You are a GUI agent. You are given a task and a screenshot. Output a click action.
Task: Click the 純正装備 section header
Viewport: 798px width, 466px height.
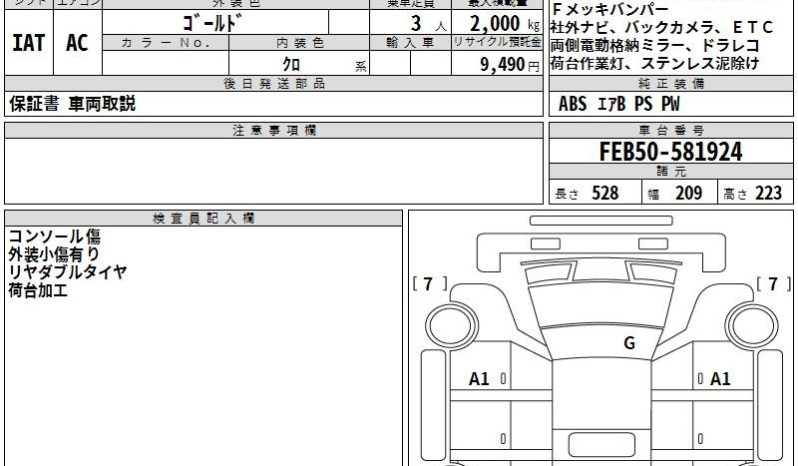[x=671, y=84]
